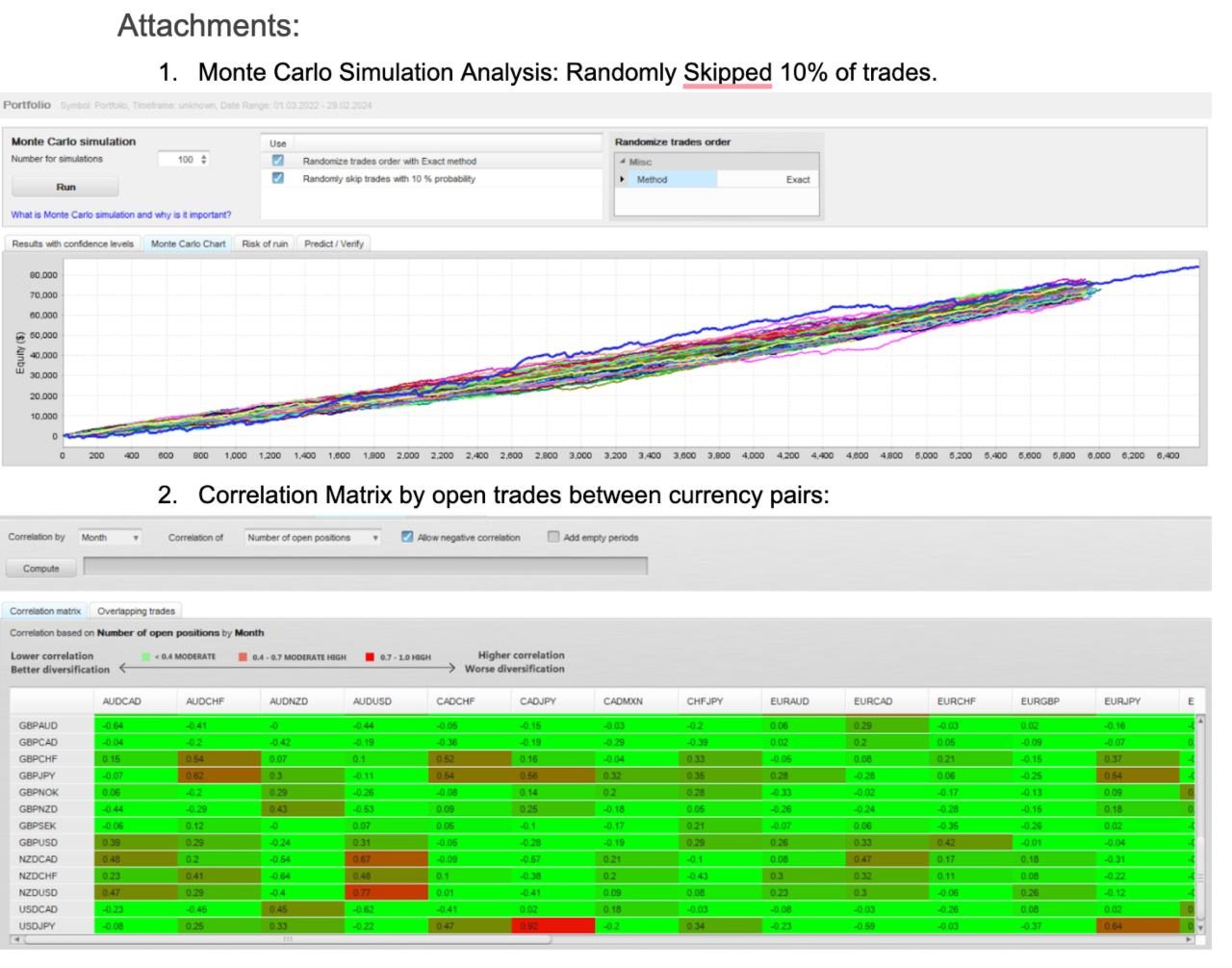This screenshot has width=1232, height=968.
Task: Select the GBPAUD row label
Action: coord(38,726)
